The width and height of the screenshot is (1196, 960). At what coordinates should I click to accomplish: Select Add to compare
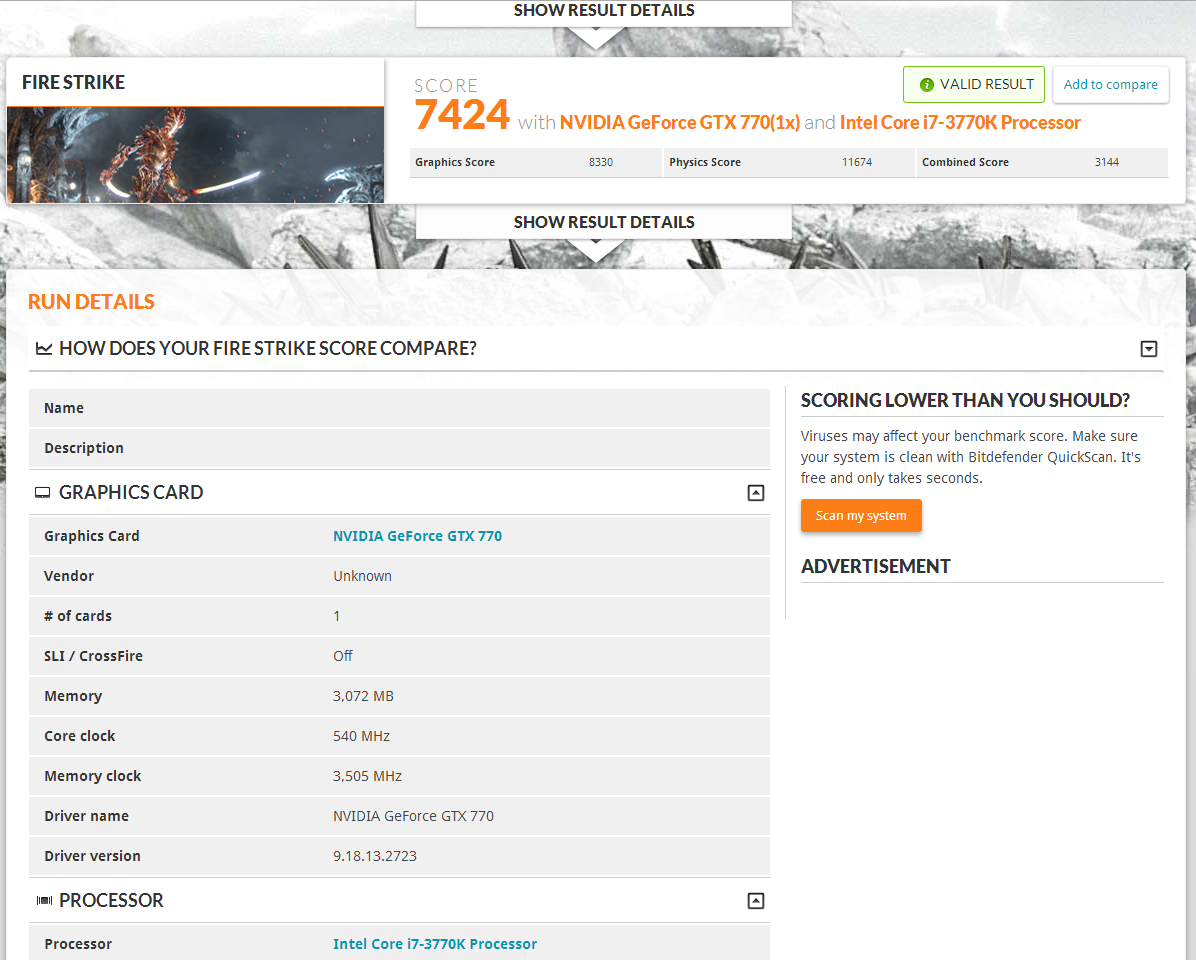click(1110, 84)
